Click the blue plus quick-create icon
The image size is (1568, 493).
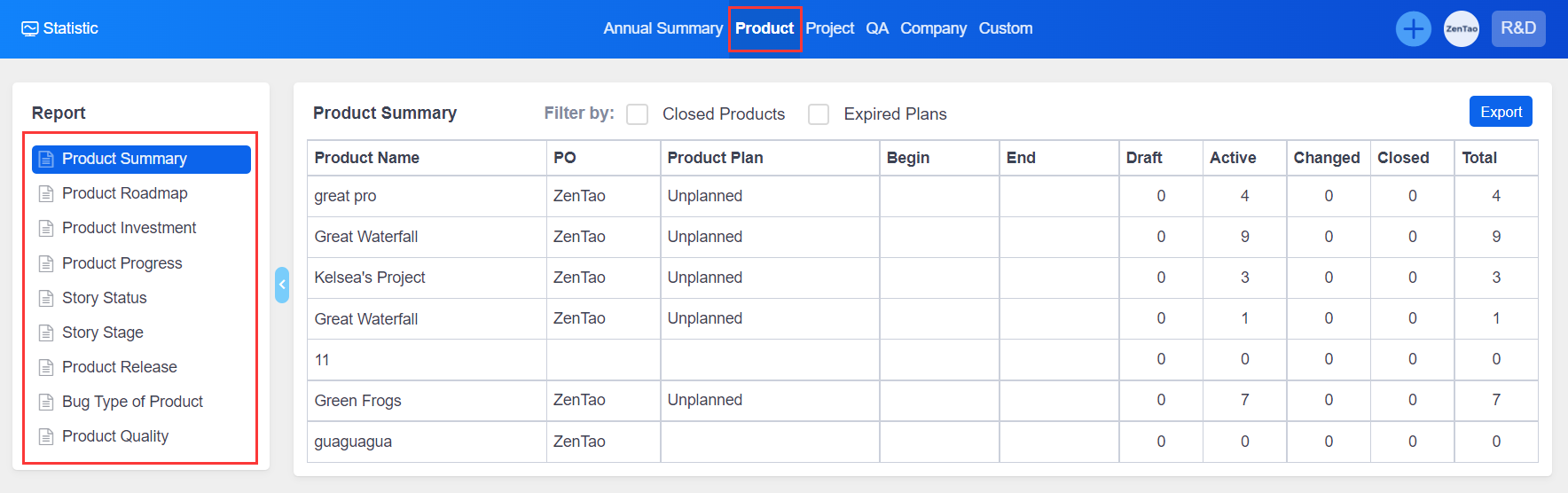[x=1413, y=28]
